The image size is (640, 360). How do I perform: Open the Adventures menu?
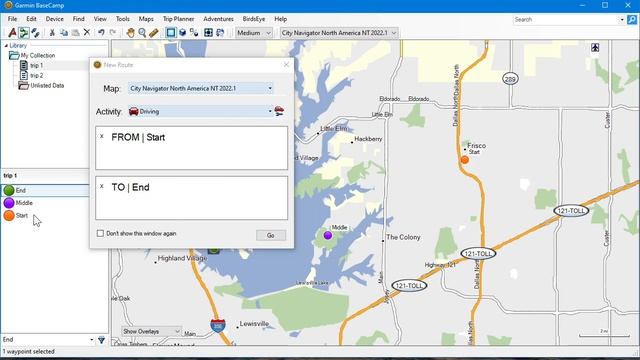point(218,19)
